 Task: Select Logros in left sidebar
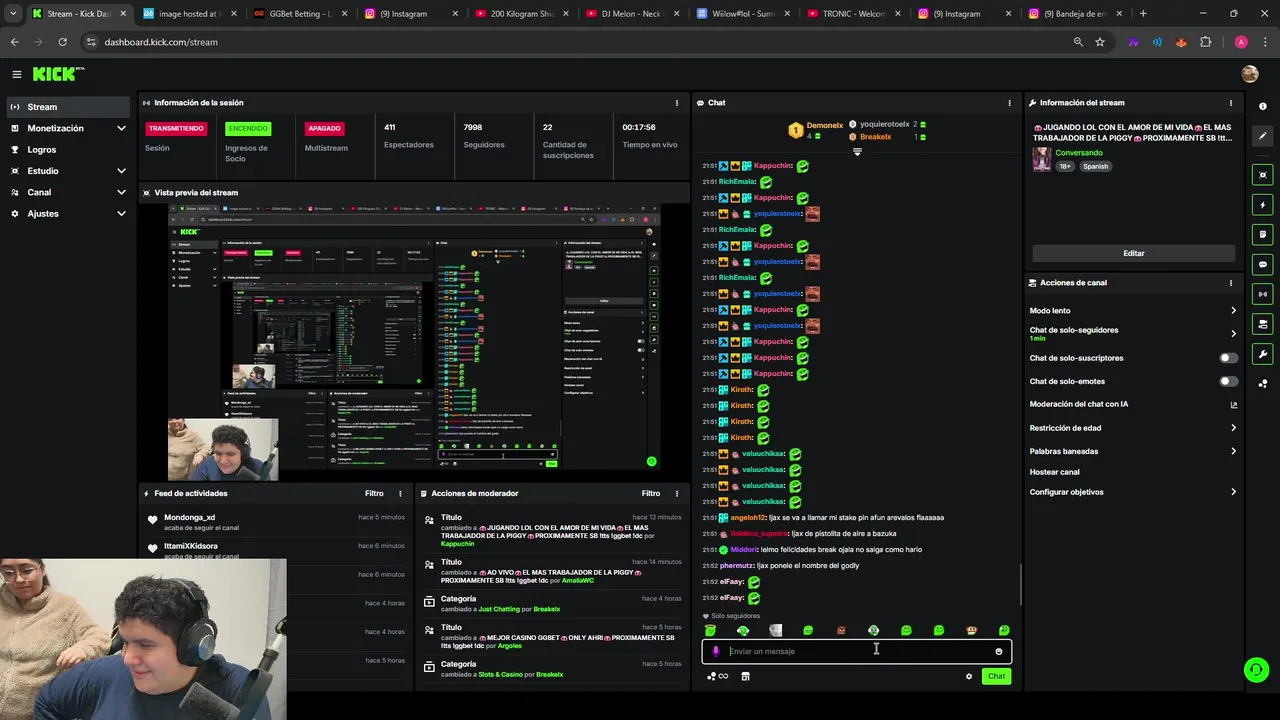click(68, 150)
